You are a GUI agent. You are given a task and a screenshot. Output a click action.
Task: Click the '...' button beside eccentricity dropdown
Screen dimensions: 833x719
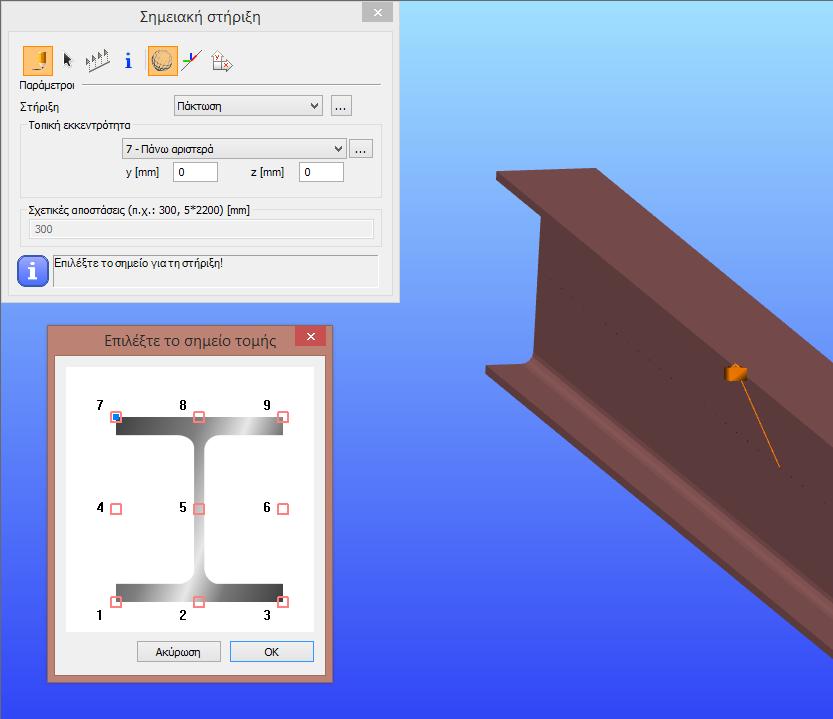click(x=361, y=149)
